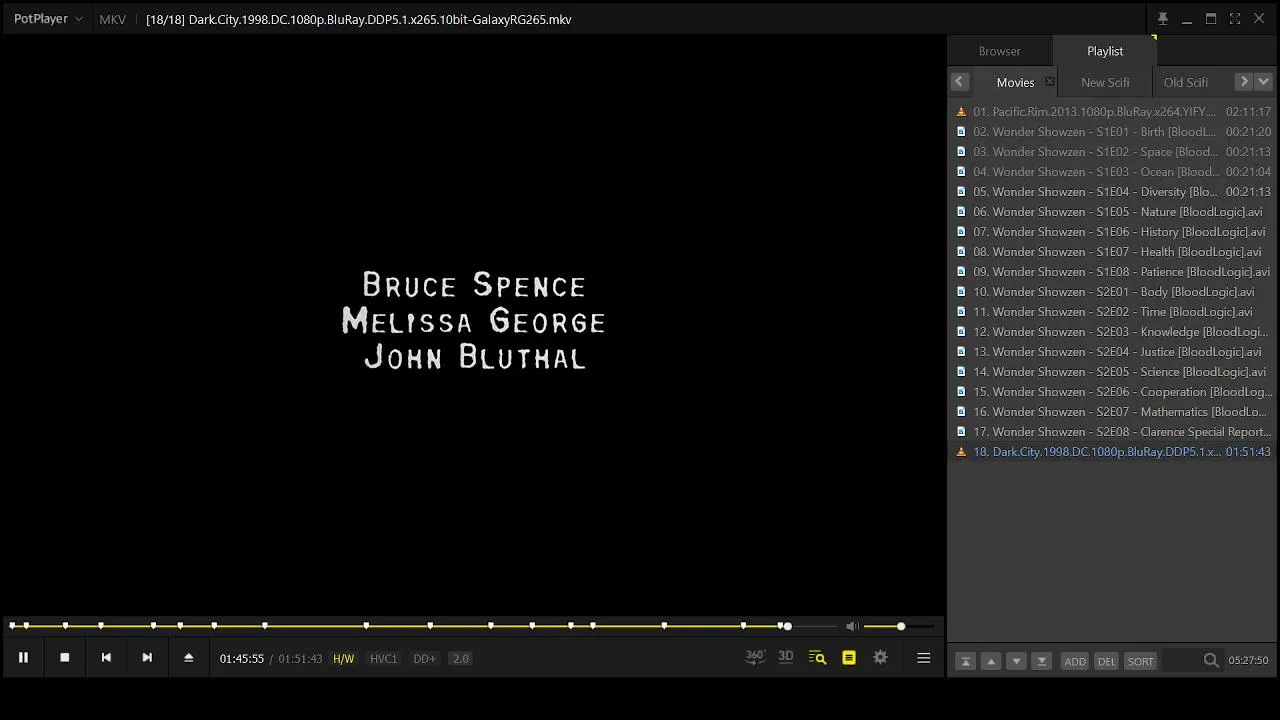Image resolution: width=1280 pixels, height=720 pixels.
Task: Click the elapsed time 01:45:55
Action: [x=242, y=659]
